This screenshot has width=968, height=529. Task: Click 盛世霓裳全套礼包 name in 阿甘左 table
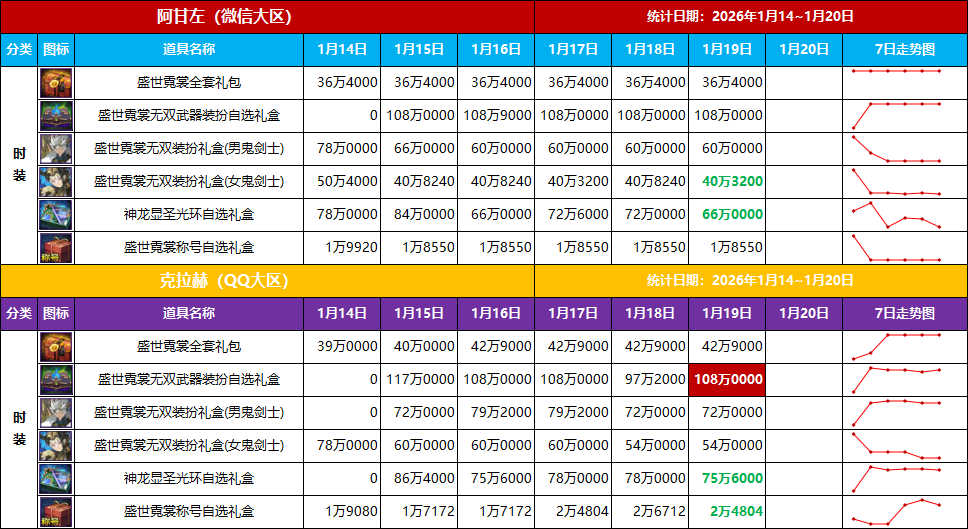(x=189, y=83)
